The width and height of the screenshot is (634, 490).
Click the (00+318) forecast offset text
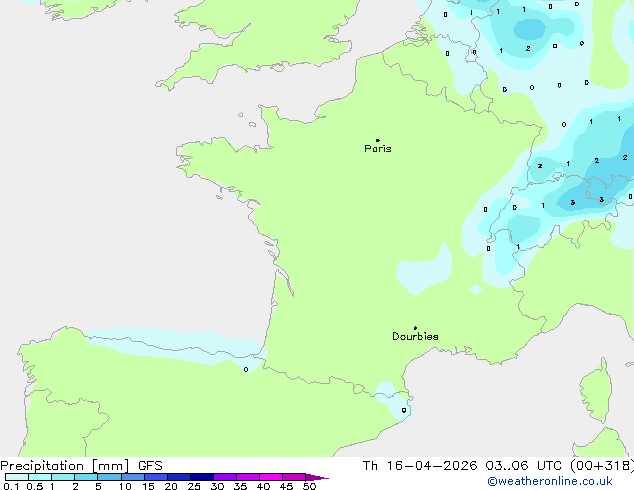[x=602, y=466]
